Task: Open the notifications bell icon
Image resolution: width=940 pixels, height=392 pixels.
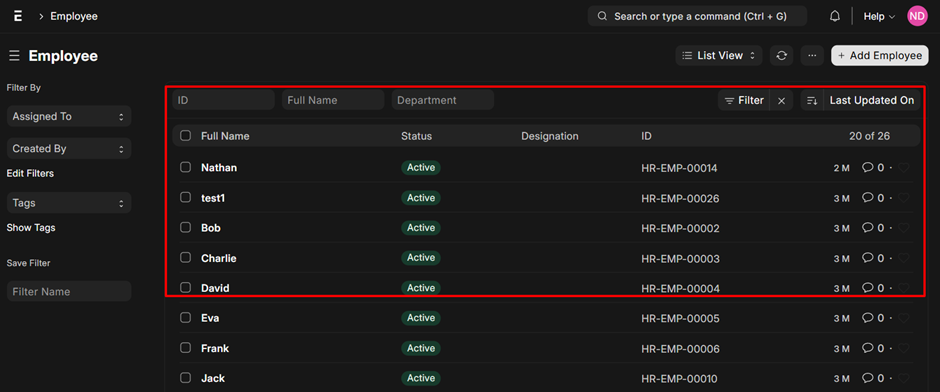Action: tap(834, 16)
